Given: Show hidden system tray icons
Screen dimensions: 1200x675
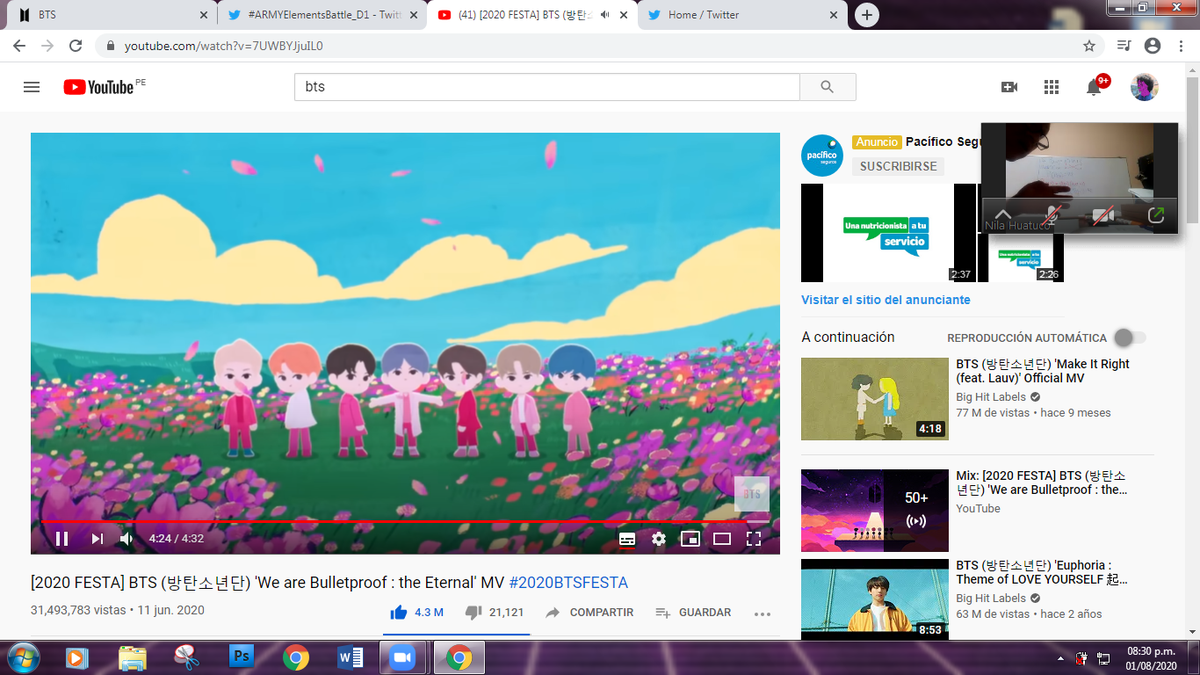Looking at the screenshot, I should pyautogui.click(x=1060, y=658).
